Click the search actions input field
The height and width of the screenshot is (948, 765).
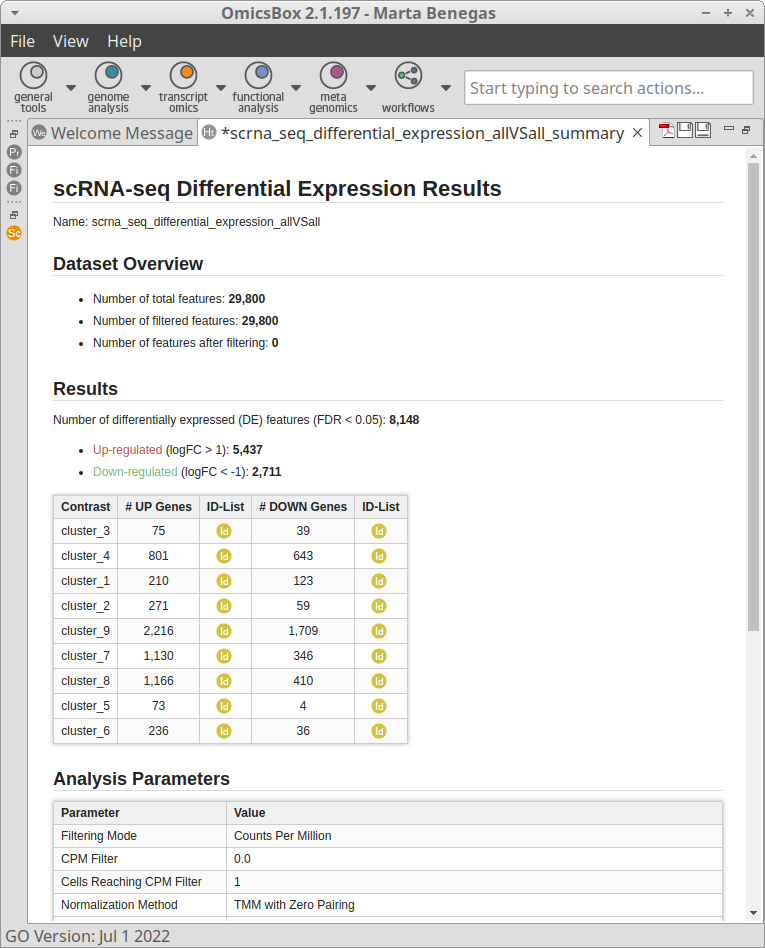click(x=608, y=88)
